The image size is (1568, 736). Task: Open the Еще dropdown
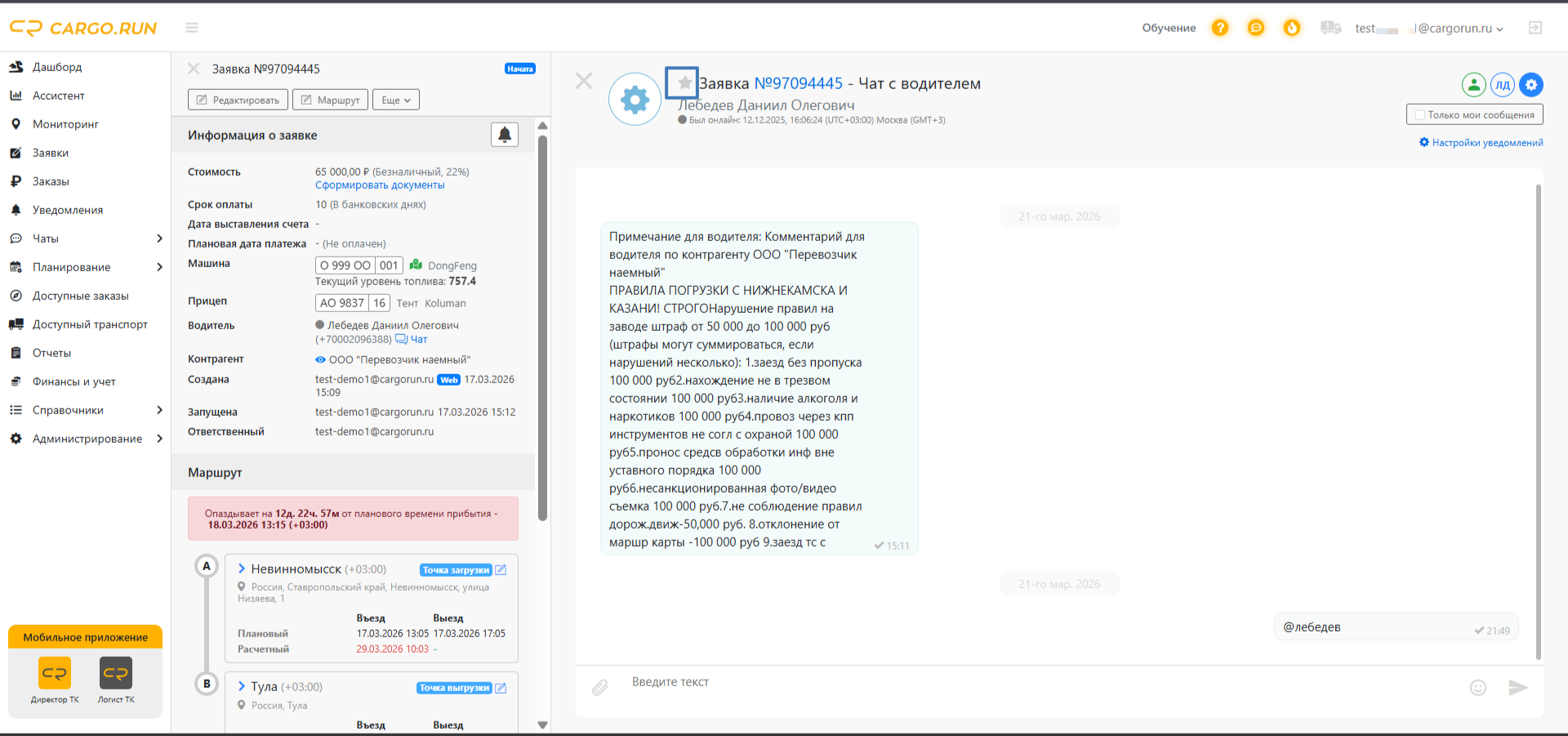click(396, 100)
